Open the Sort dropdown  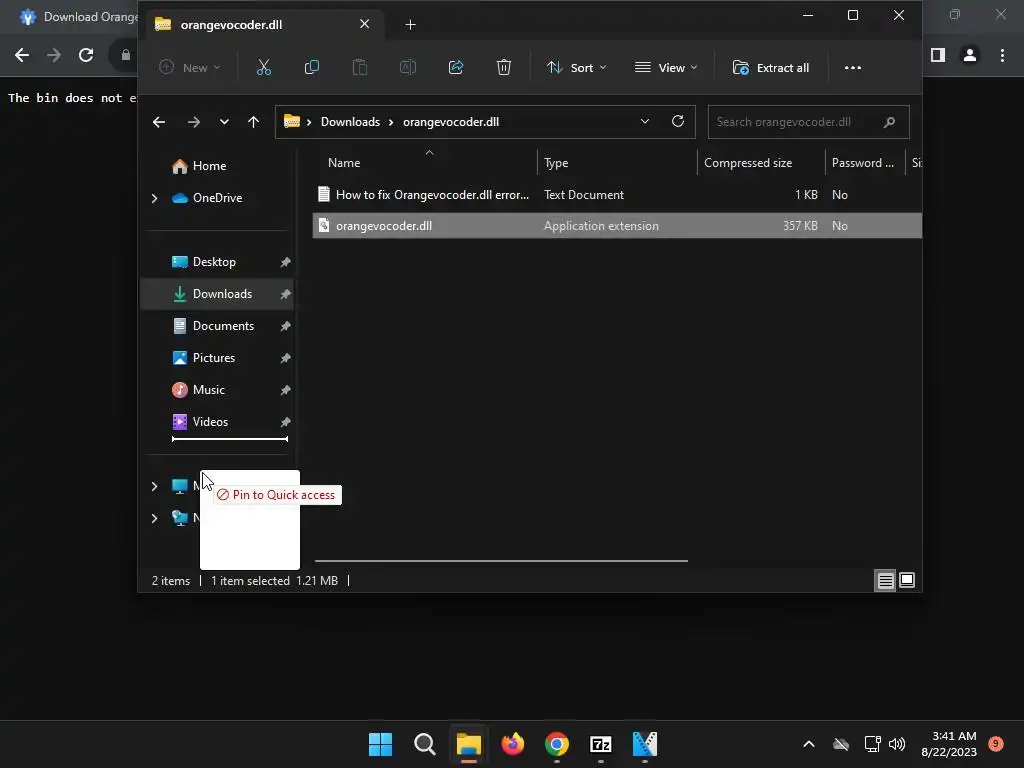click(577, 67)
